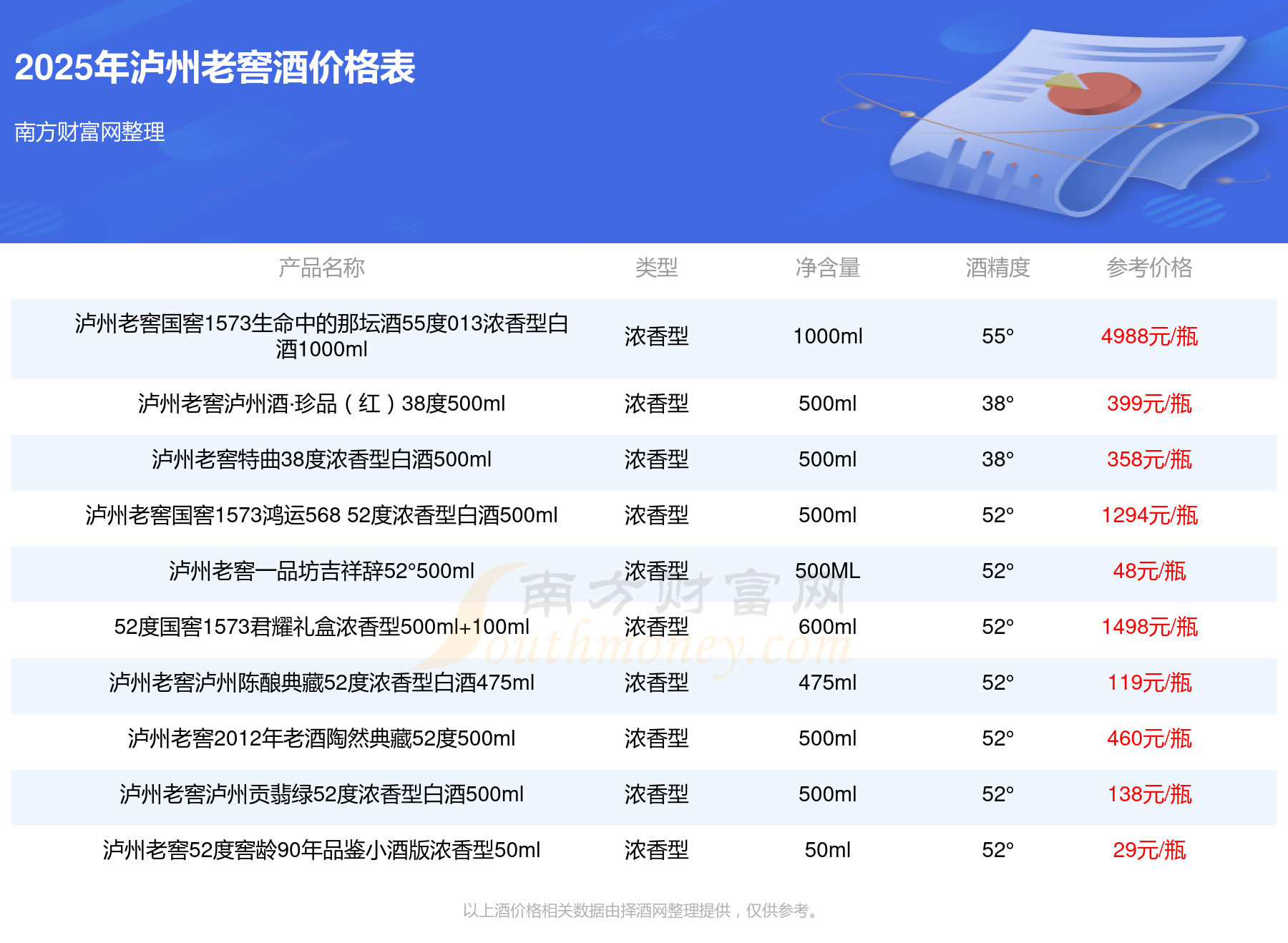Click 52° in the 一品坊吉祥辞 row
This screenshot has height=943, width=1288.
997,571
